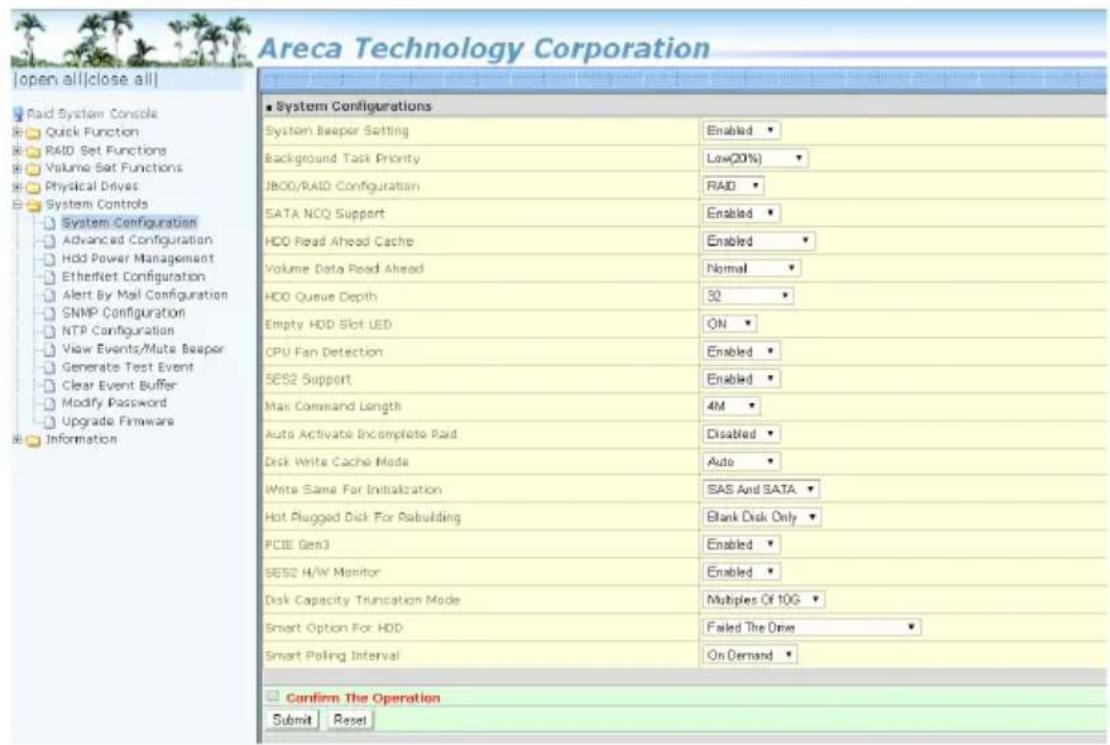Open Alert By Mail Configuration page
The image size is (1110, 745).
[144, 295]
